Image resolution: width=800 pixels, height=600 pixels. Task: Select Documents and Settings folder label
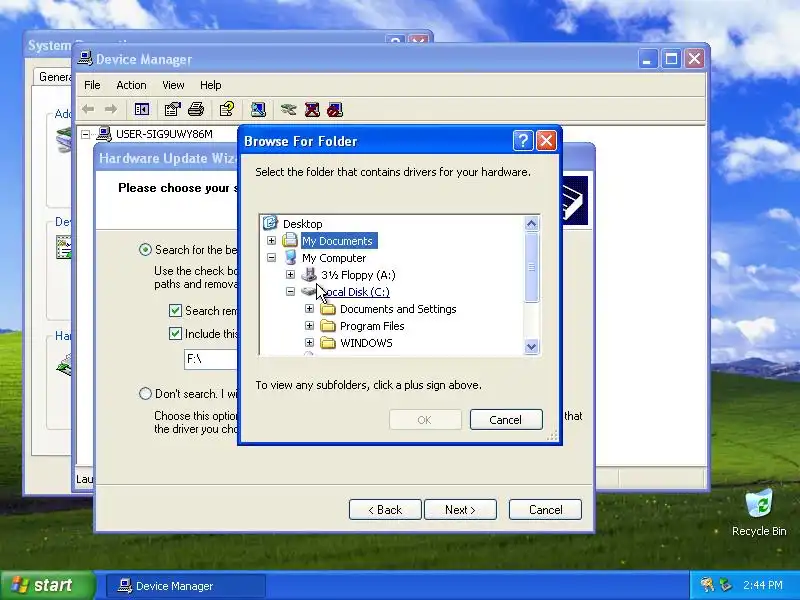click(x=398, y=309)
